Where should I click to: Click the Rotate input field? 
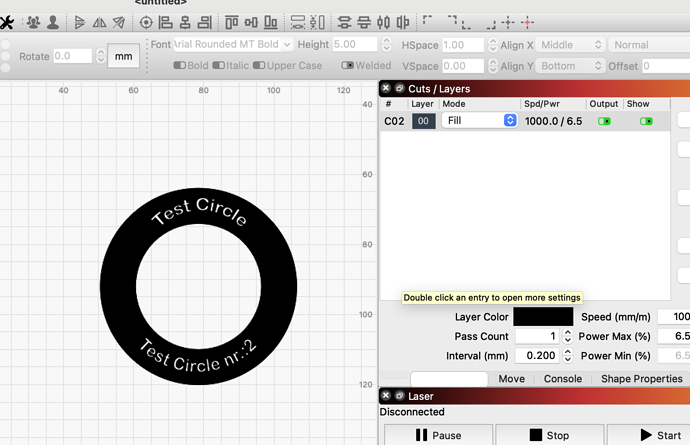(73, 56)
